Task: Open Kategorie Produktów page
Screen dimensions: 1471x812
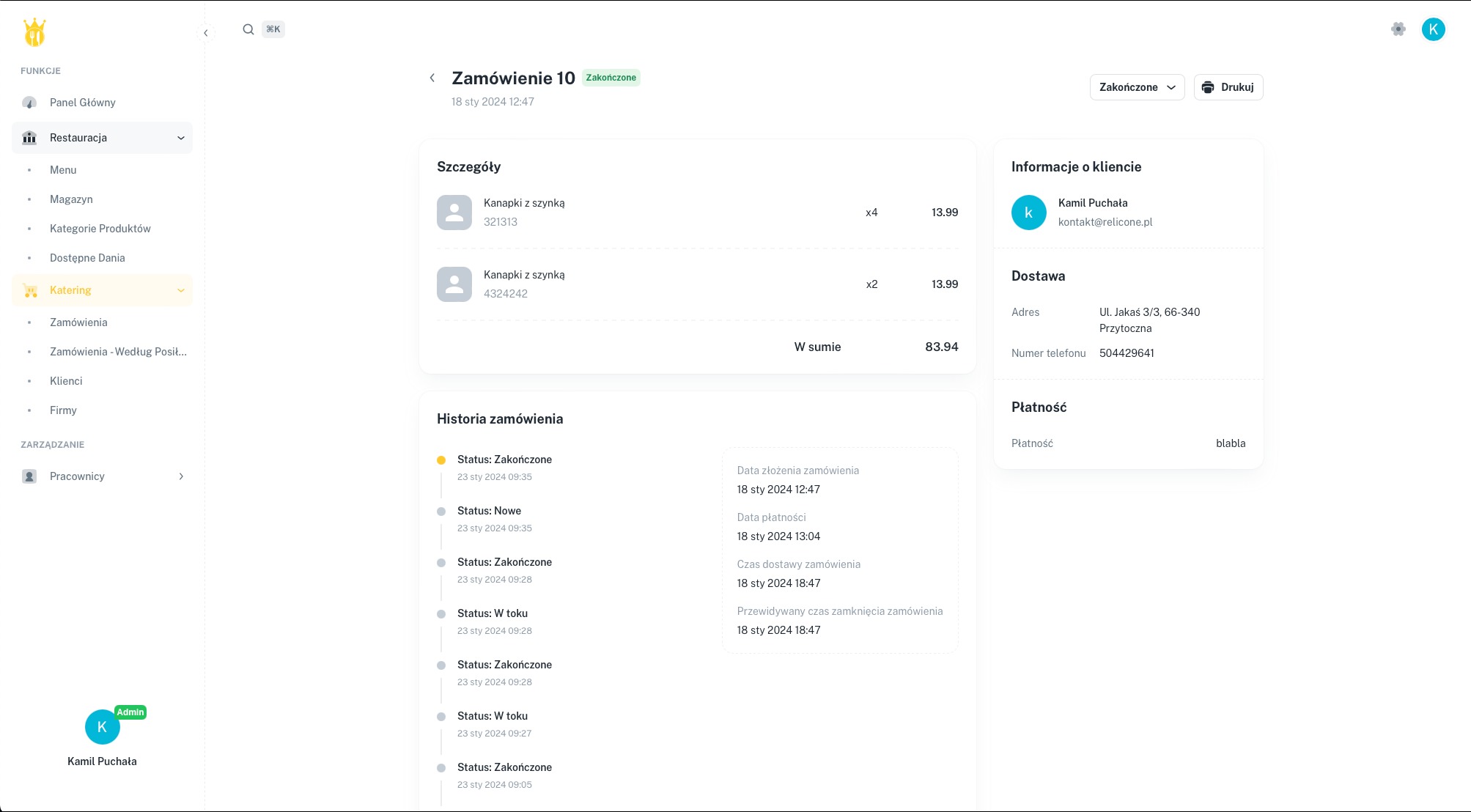Action: [100, 229]
